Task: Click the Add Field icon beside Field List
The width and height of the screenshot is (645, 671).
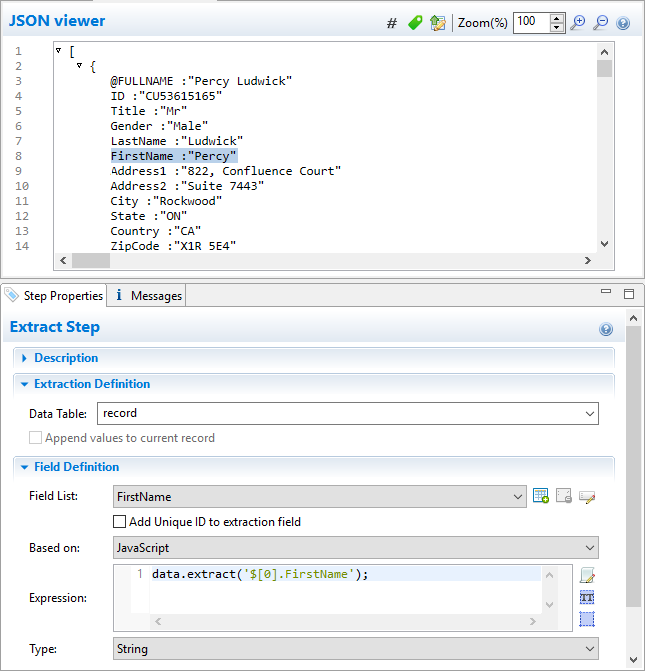Action: (541, 496)
